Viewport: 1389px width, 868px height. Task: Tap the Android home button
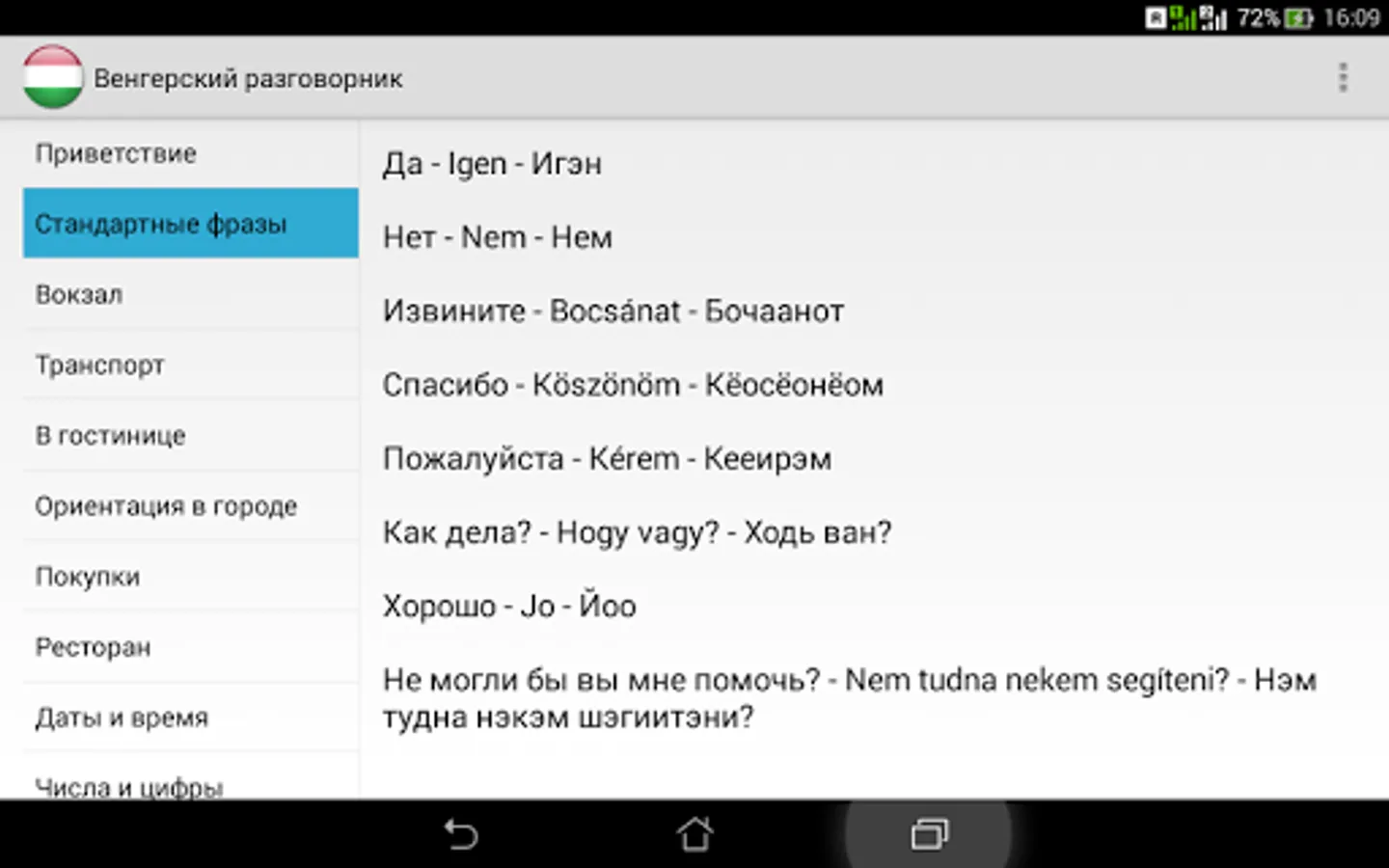pos(694,834)
